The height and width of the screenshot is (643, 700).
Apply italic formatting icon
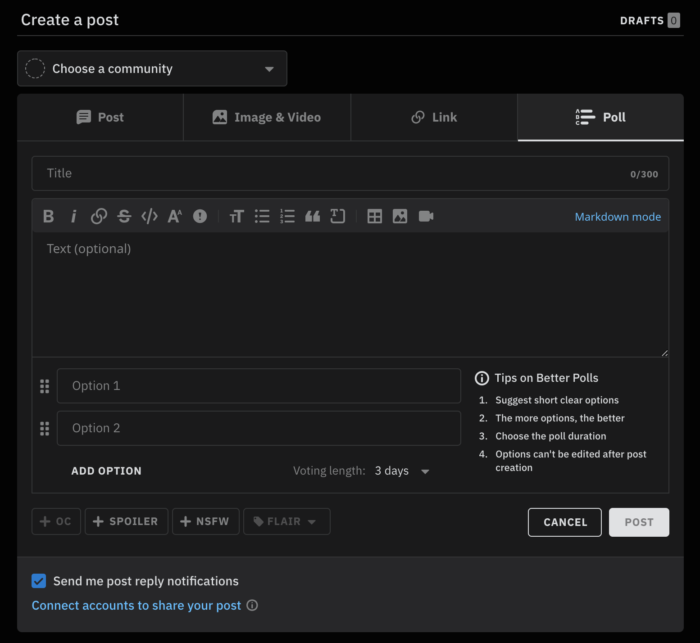(x=73, y=216)
